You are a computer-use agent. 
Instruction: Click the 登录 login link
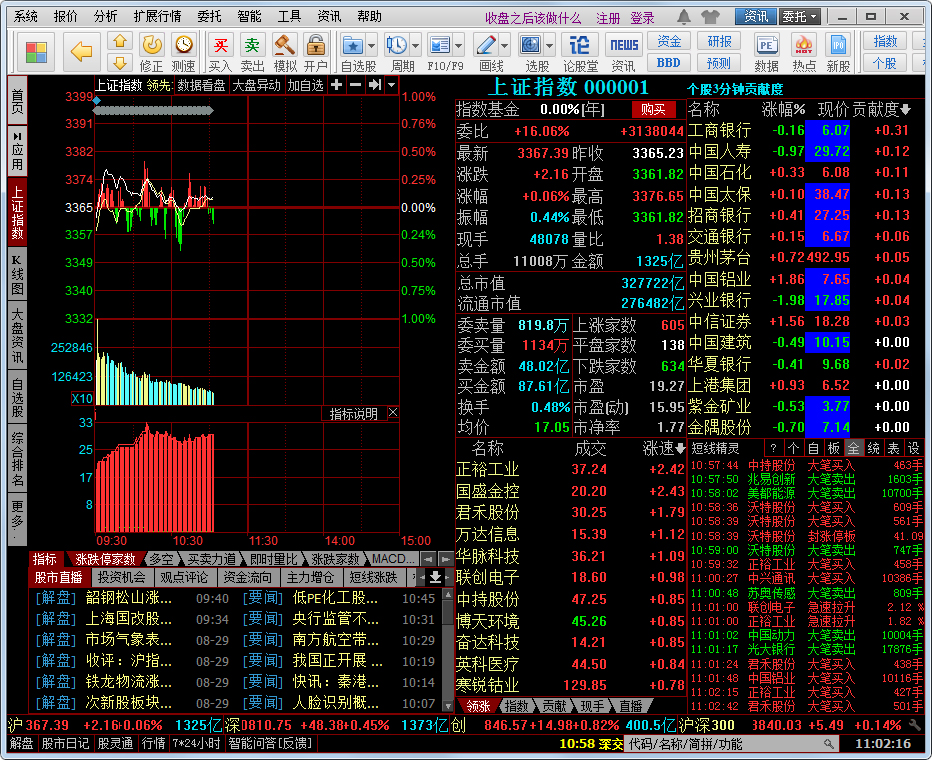pos(643,18)
